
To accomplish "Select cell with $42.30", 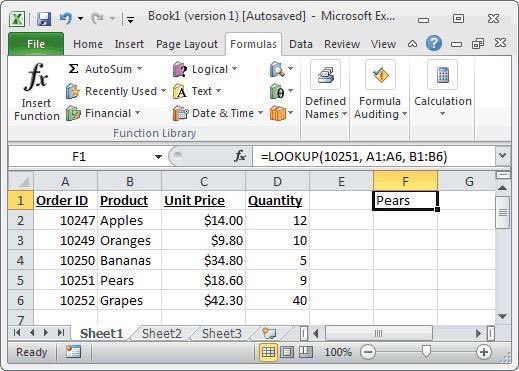I will (203, 300).
